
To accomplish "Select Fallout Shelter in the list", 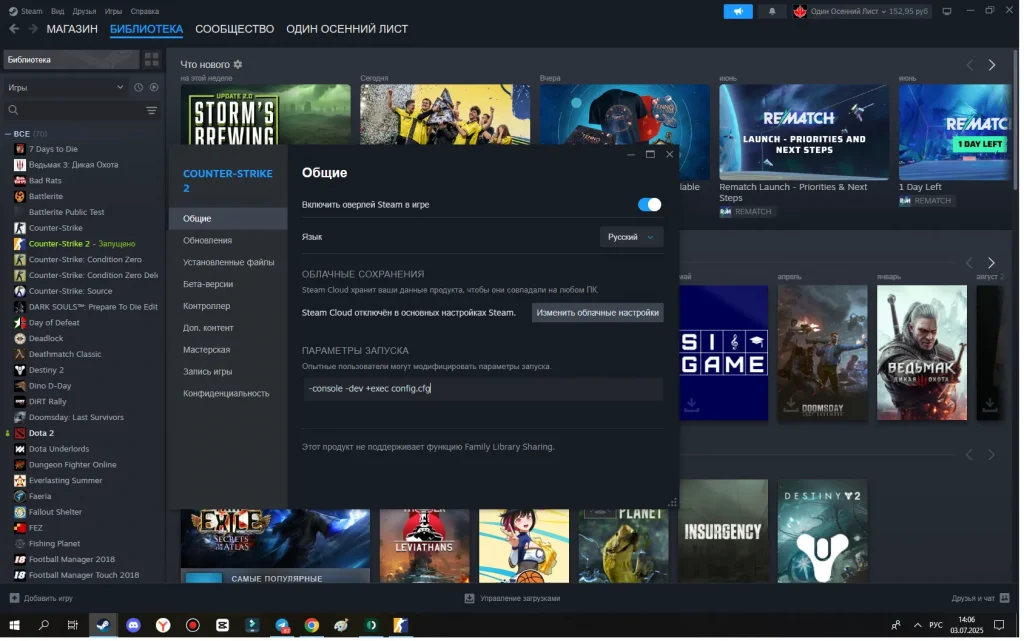I will coord(54,514).
